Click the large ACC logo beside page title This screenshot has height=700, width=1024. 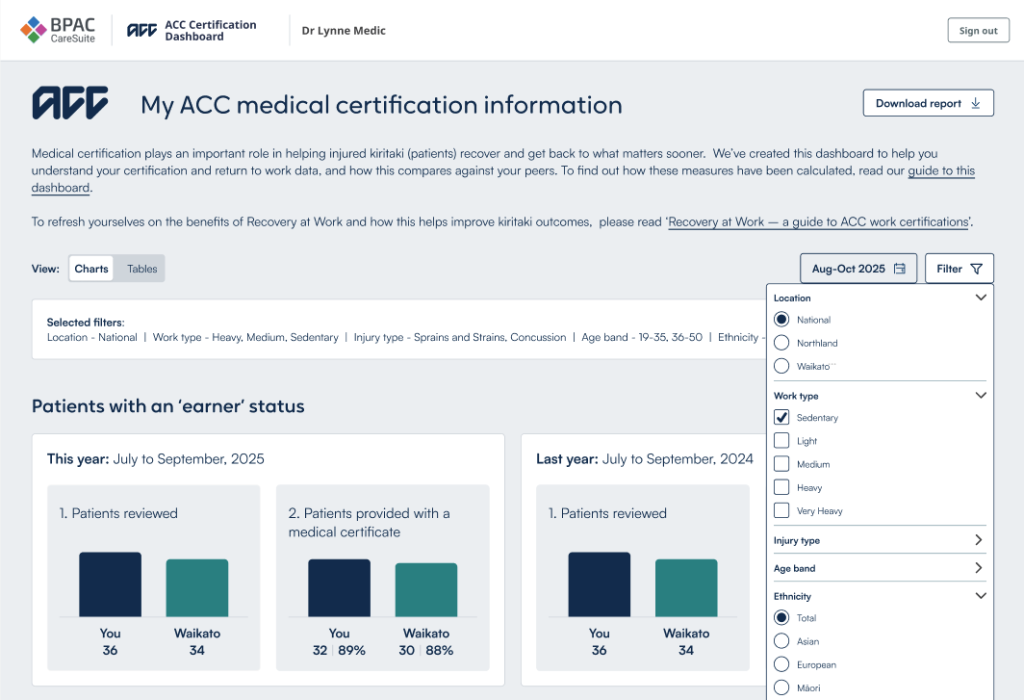pos(70,103)
